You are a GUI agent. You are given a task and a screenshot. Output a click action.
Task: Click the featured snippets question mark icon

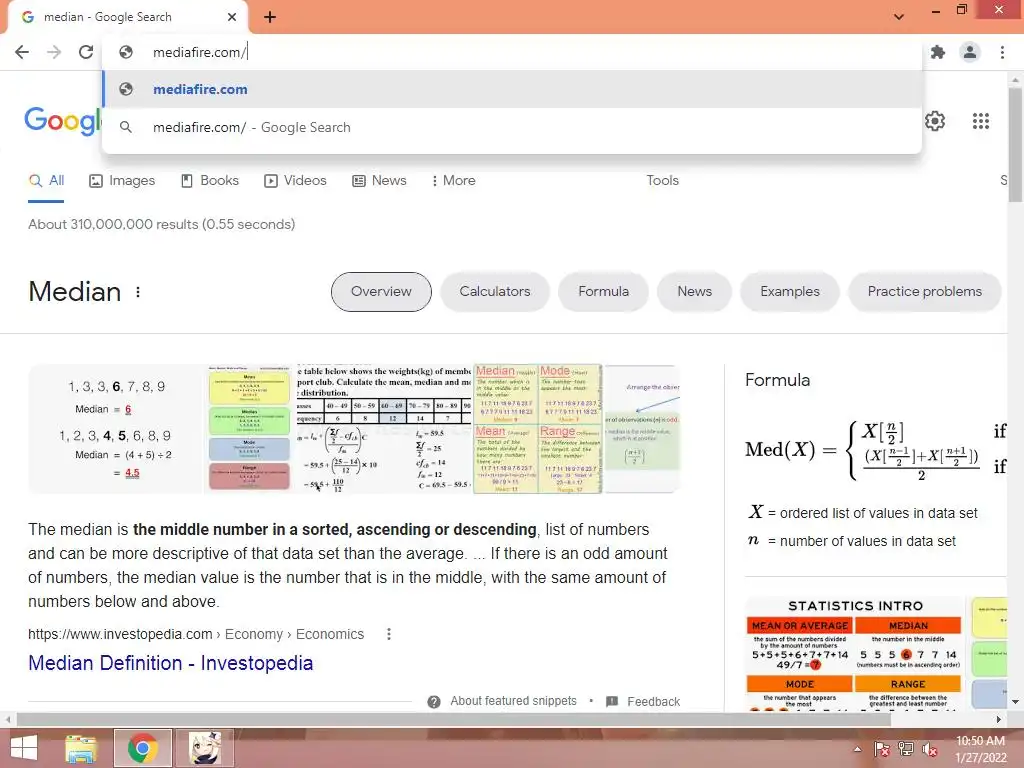pos(434,701)
